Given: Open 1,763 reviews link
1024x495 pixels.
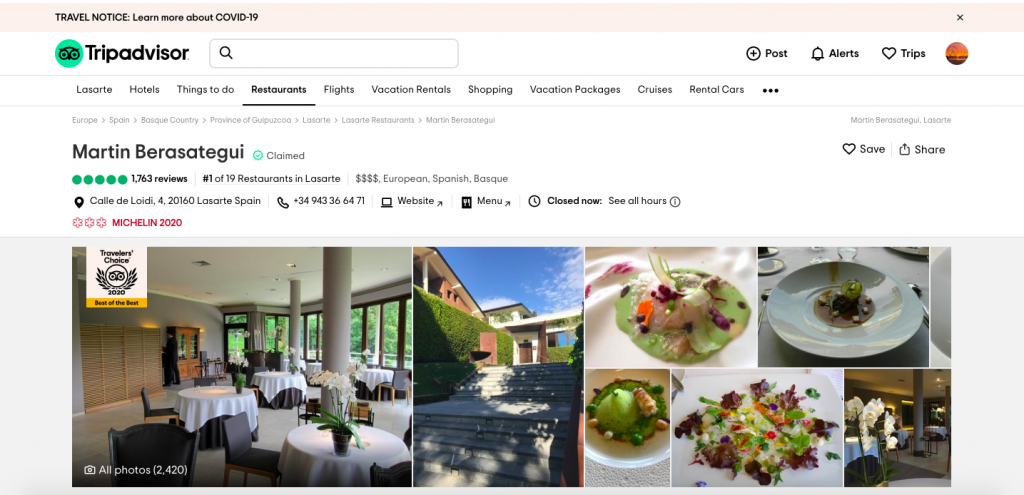Looking at the screenshot, I should [x=159, y=179].
